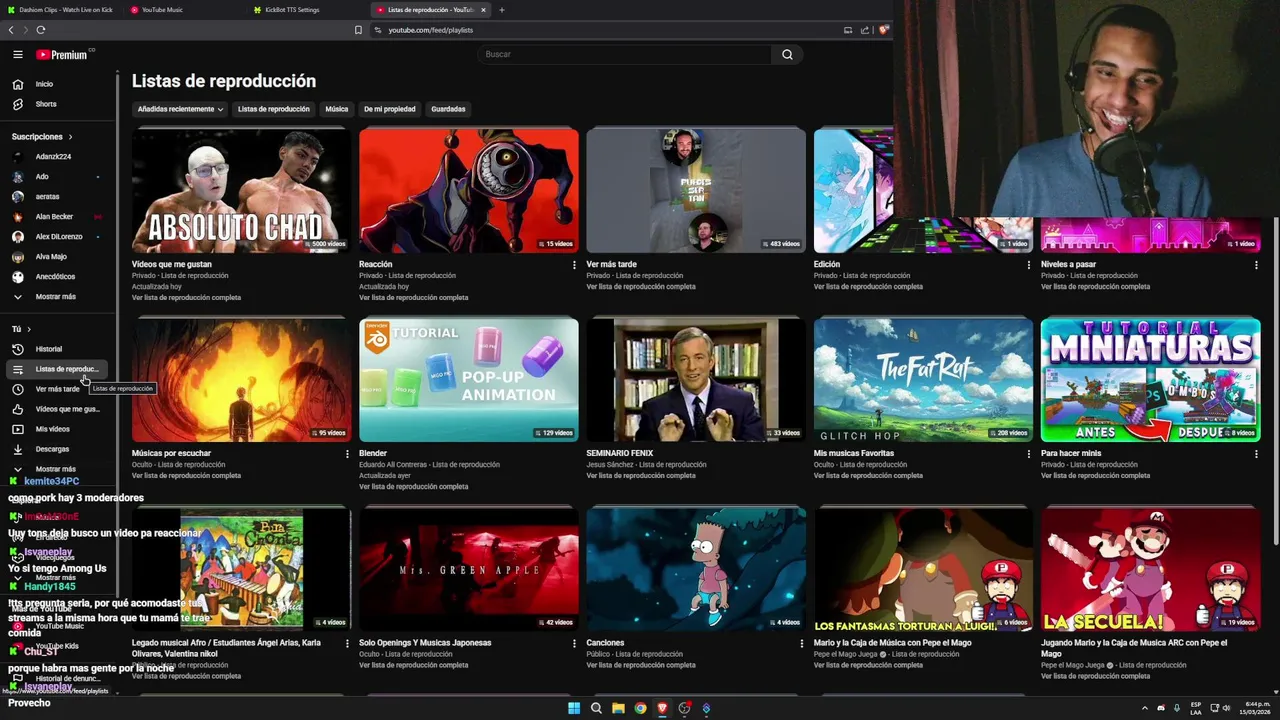Image resolution: width=1280 pixels, height=720 pixels.
Task: Close the Listas de reproducción browser tab
Action: [x=484, y=10]
